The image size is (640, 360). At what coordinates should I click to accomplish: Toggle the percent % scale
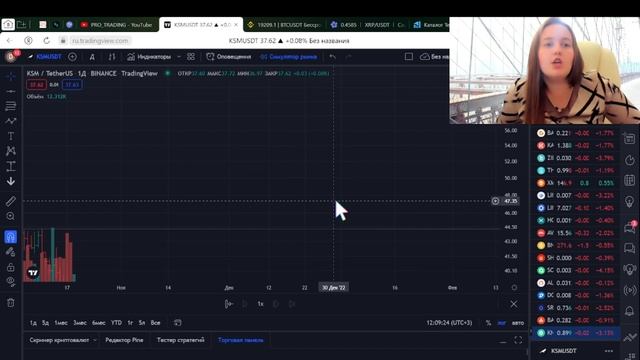[488, 323]
